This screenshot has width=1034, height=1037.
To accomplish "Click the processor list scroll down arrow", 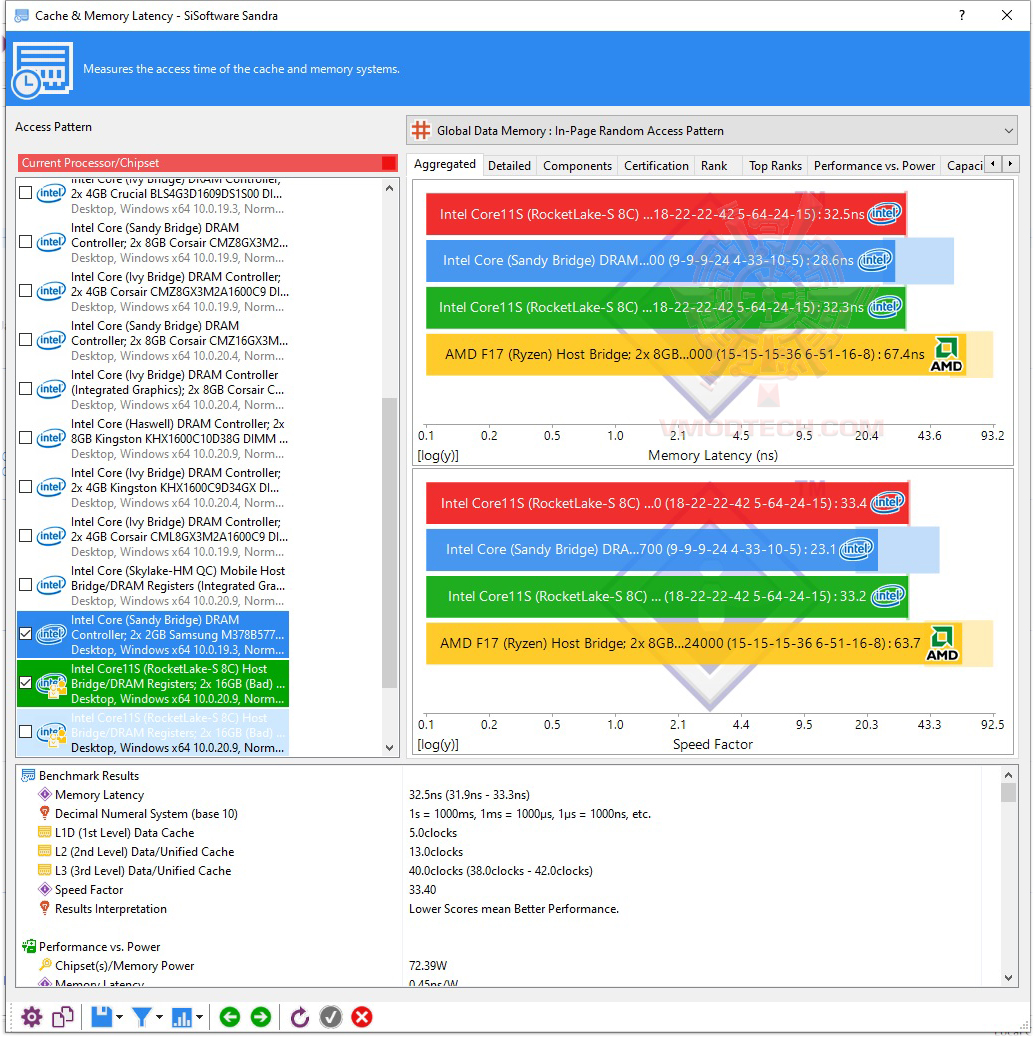I will tap(390, 748).
